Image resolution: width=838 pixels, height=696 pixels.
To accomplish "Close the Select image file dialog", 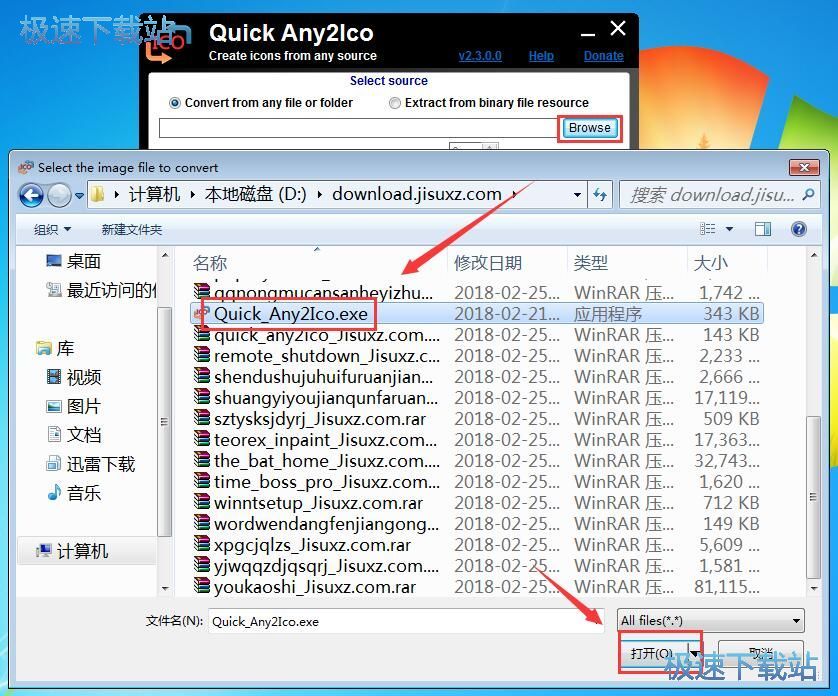I will pyautogui.click(x=804, y=167).
